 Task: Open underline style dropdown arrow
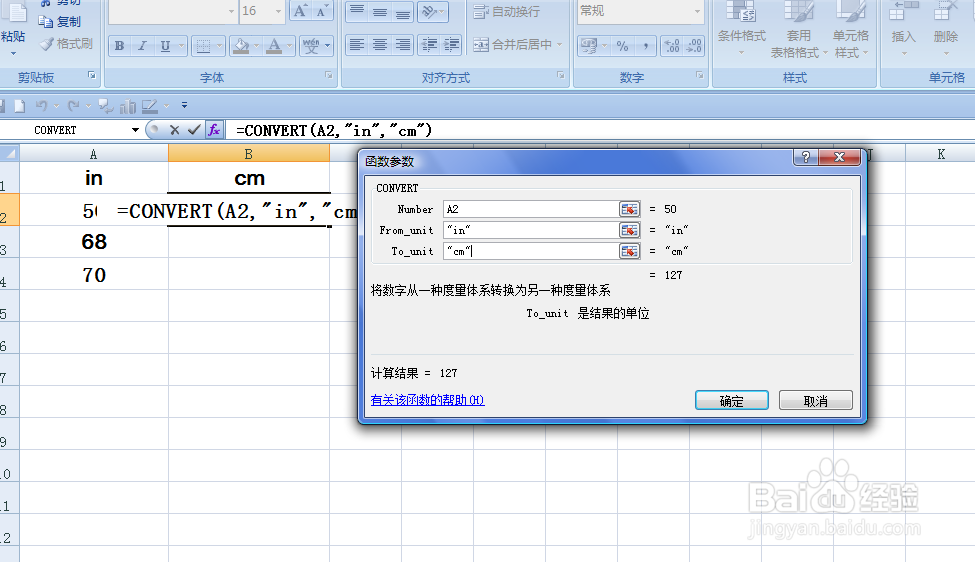(182, 46)
